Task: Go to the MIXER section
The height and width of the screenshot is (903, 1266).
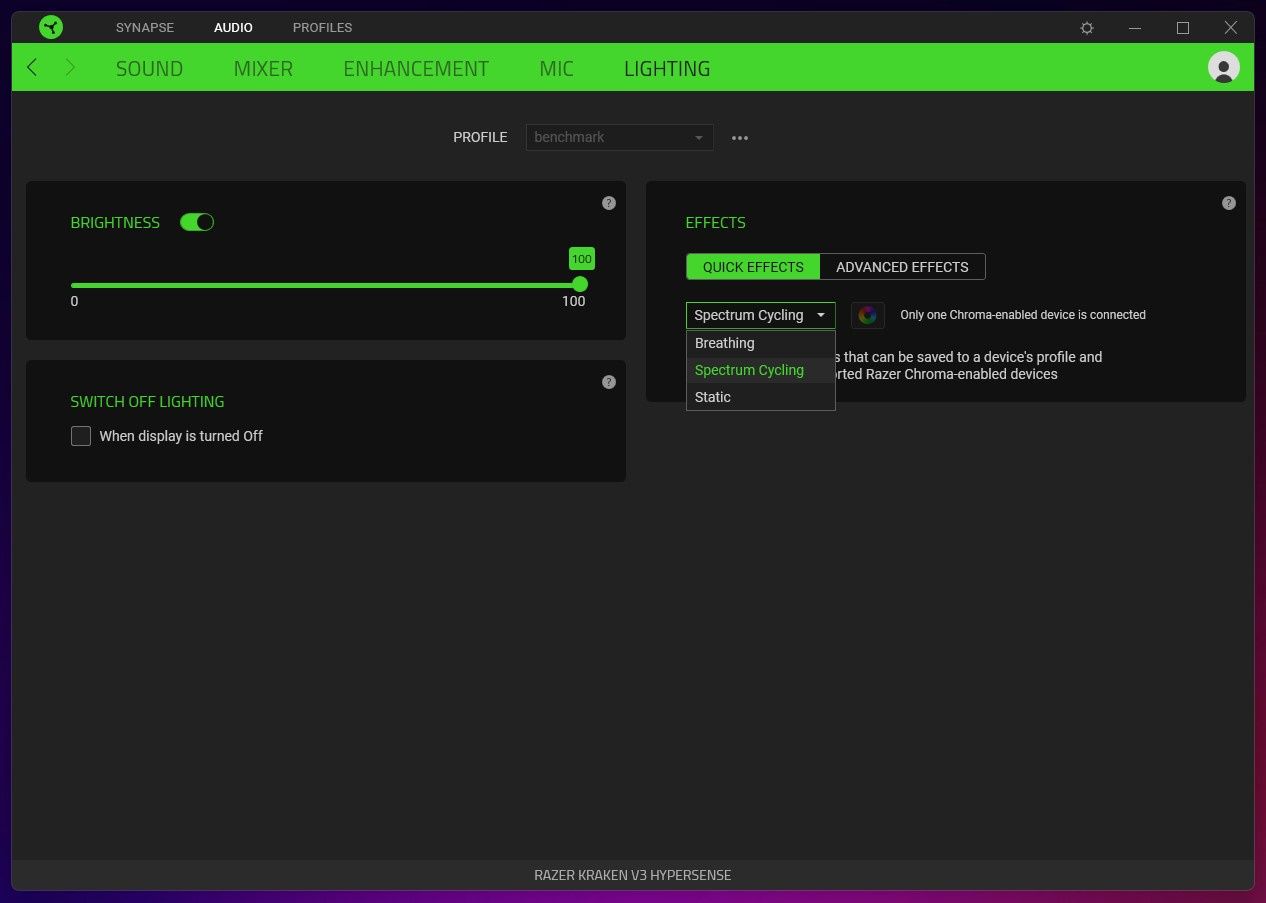Action: 263,69
